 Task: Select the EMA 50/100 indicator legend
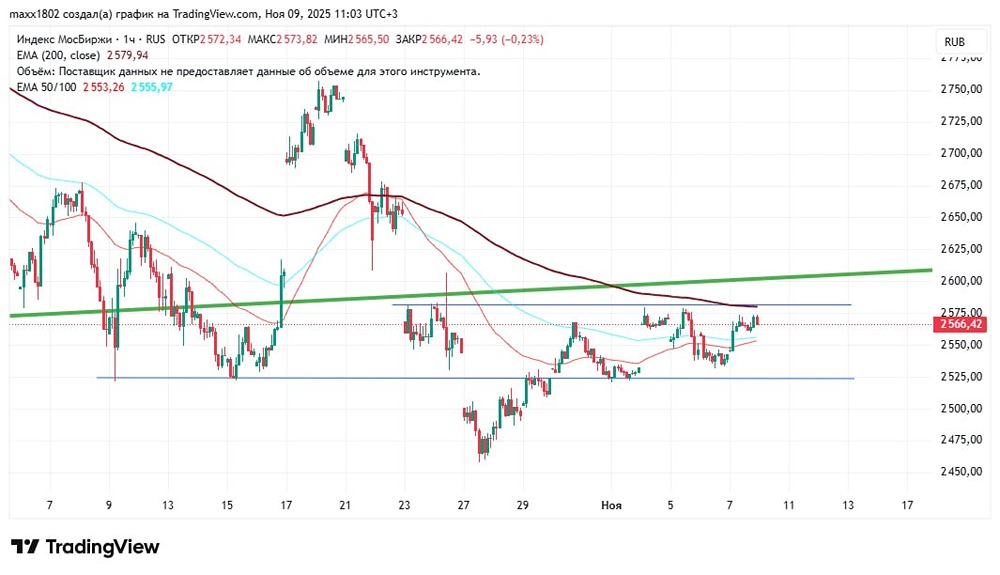(46, 87)
